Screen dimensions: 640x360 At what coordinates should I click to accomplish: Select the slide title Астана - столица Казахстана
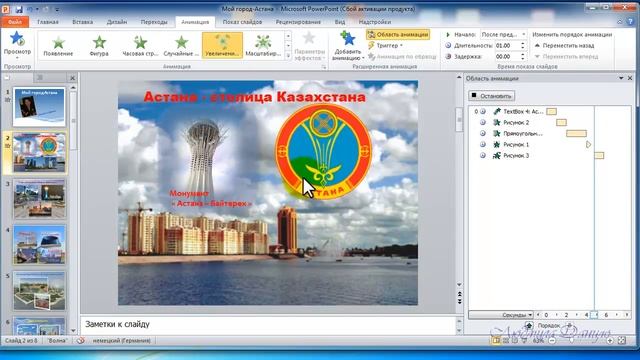point(255,97)
